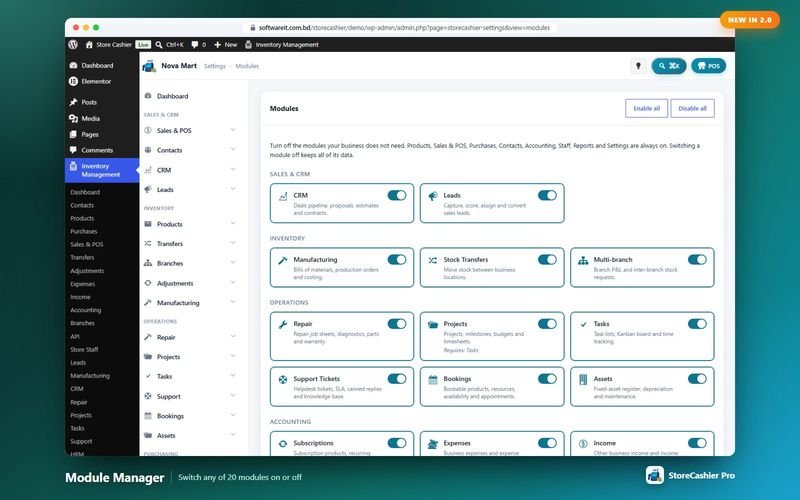Click the Media icon in WordPress menu
The image size is (800, 500).
click(73, 118)
